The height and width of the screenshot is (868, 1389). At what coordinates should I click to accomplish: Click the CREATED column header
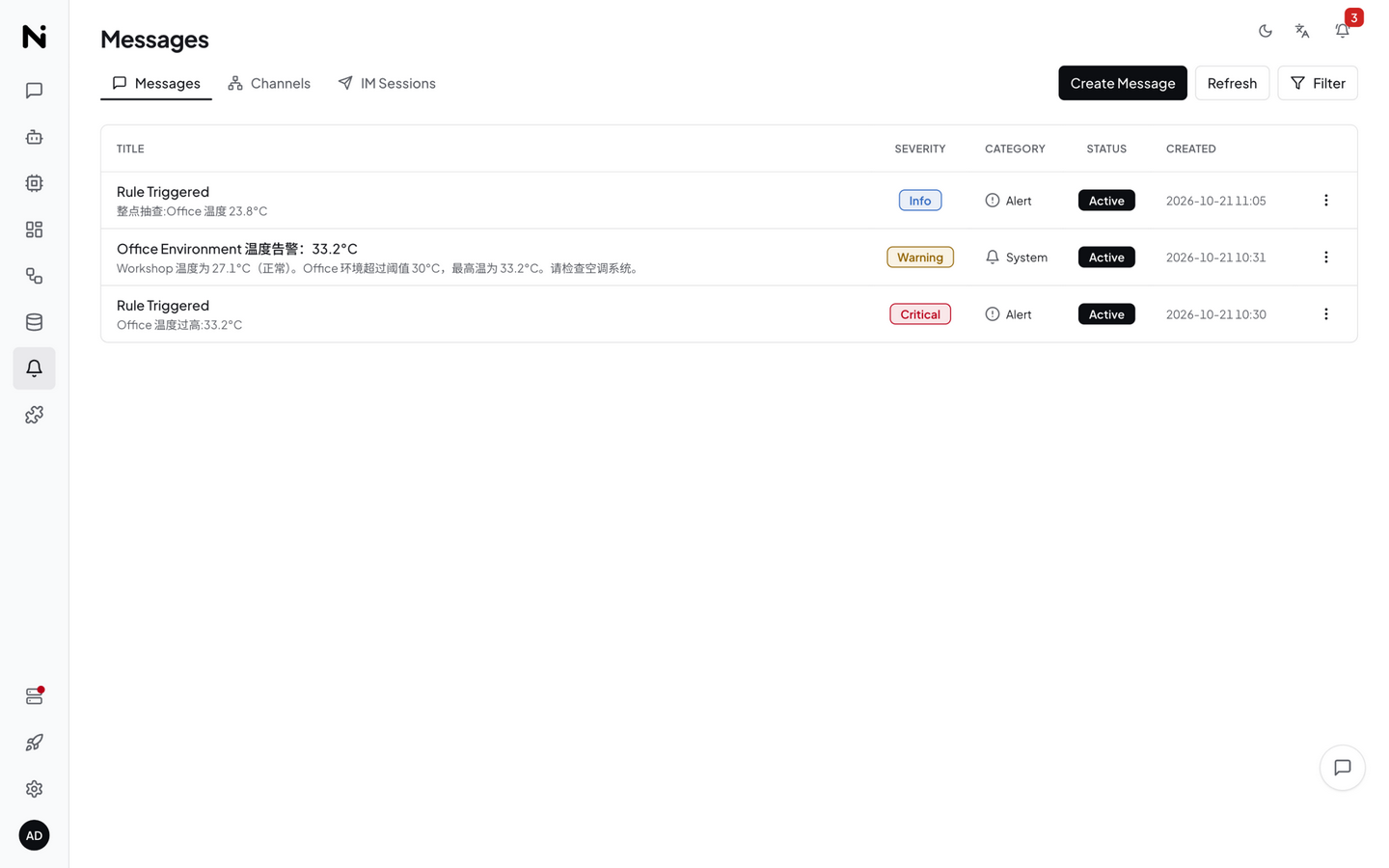click(1191, 149)
